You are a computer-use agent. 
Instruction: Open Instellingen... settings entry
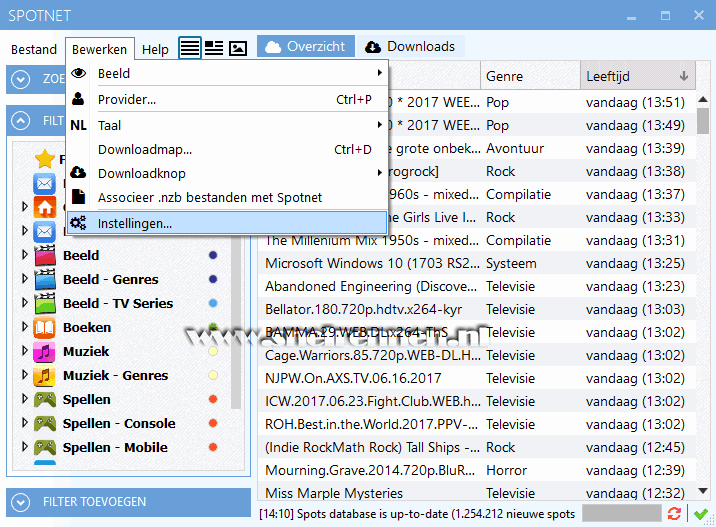click(227, 223)
